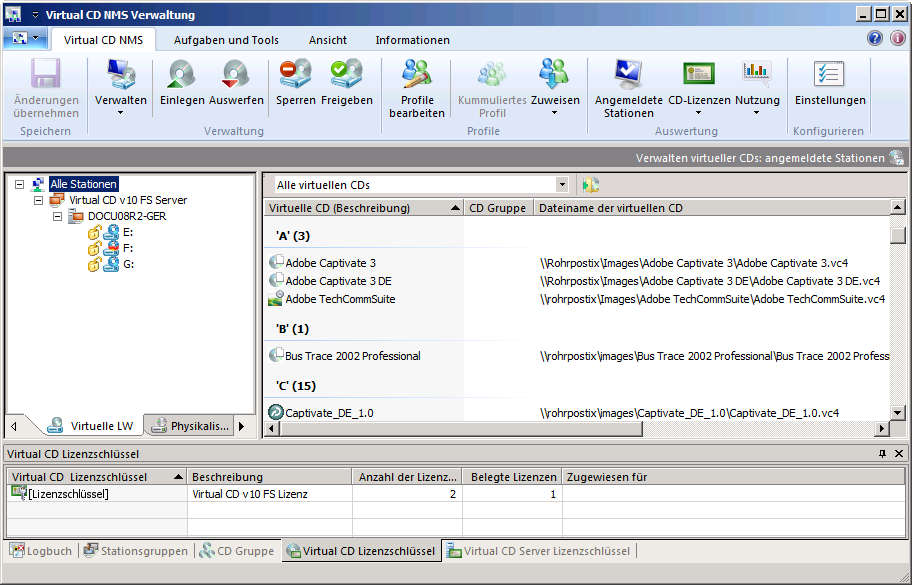912x585 pixels.
Task: Click the Auswerfen eject icon
Action: click(x=236, y=76)
